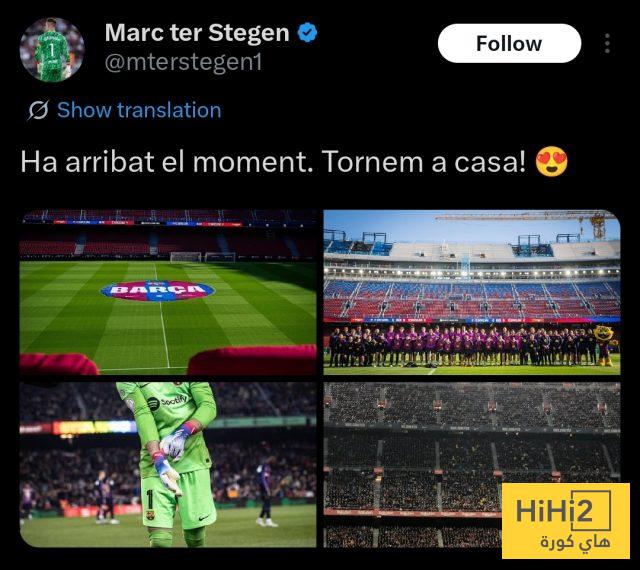
Task: Click the Marc ter Stegen display name
Action: [x=197, y=33]
